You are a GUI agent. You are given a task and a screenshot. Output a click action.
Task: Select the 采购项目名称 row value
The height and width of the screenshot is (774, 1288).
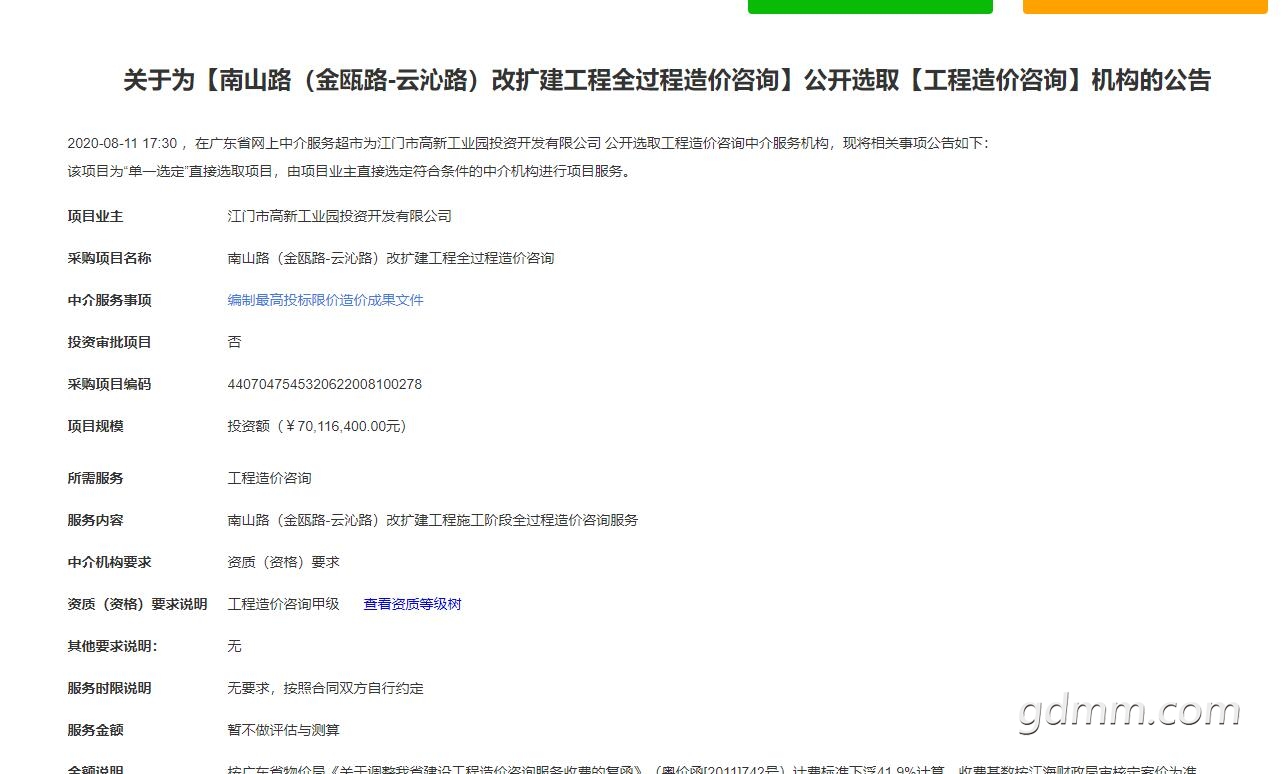tap(392, 258)
